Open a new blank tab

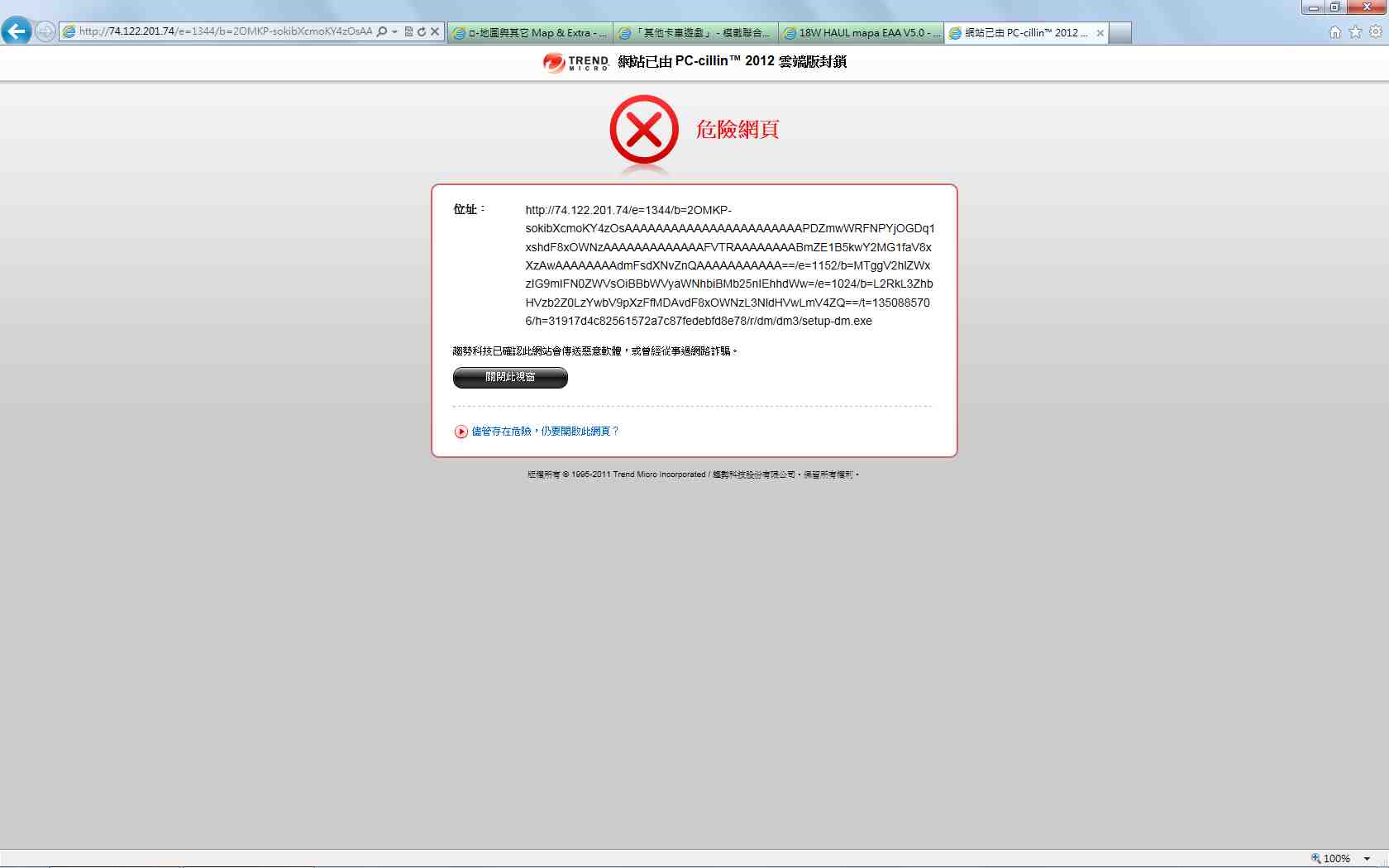tap(1119, 33)
